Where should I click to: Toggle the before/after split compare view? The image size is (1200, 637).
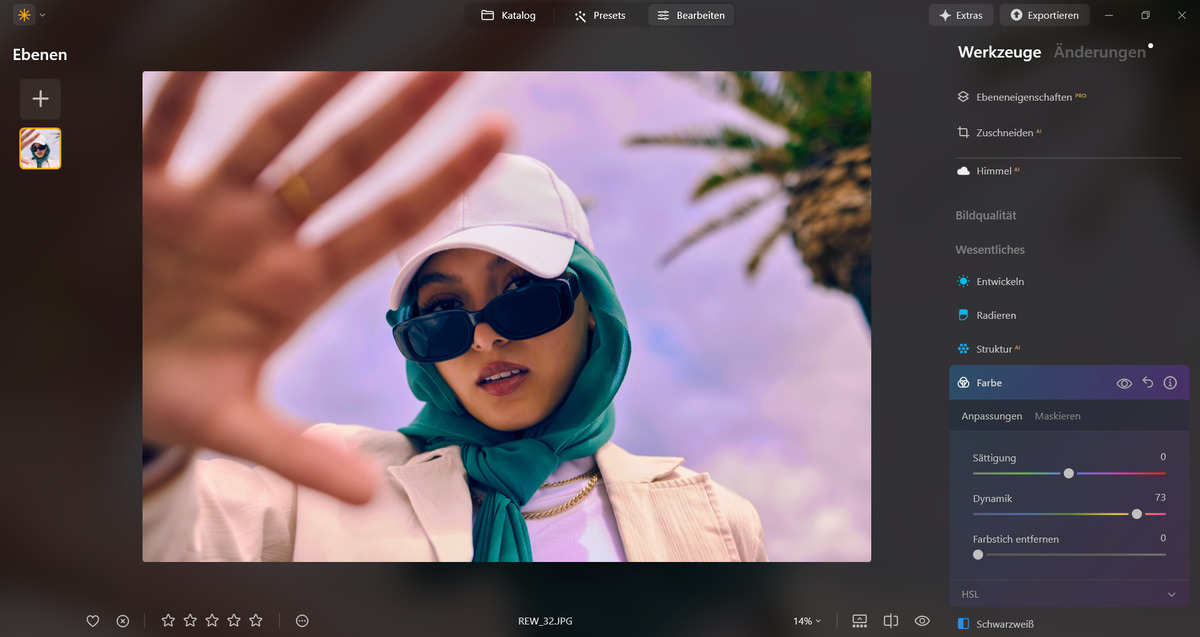[891, 621]
